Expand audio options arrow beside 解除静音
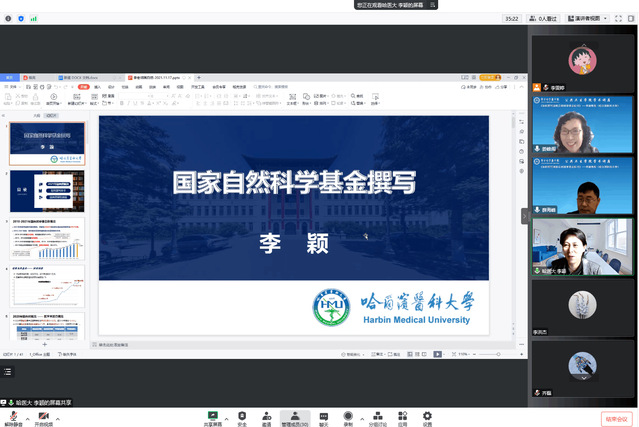This screenshot has height=427, width=639. 28,414
